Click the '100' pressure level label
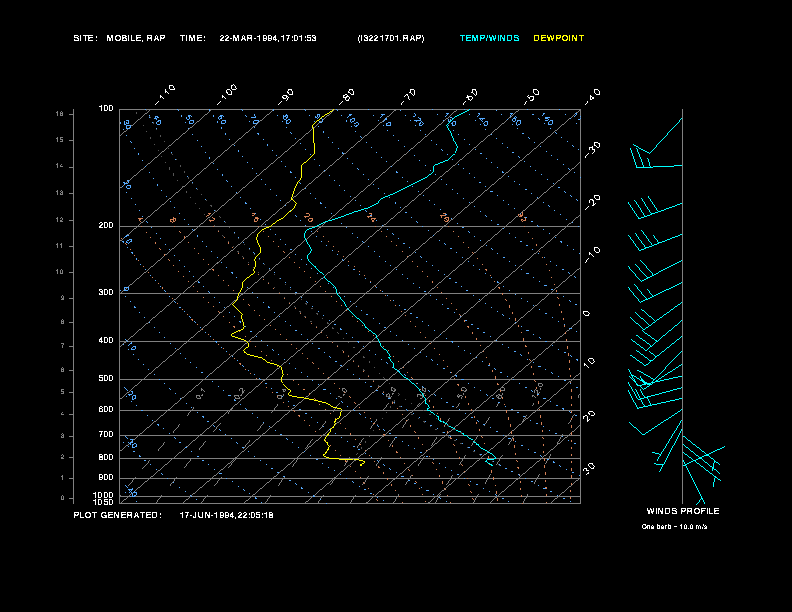Image resolution: width=792 pixels, height=612 pixels. pyautogui.click(x=106, y=109)
